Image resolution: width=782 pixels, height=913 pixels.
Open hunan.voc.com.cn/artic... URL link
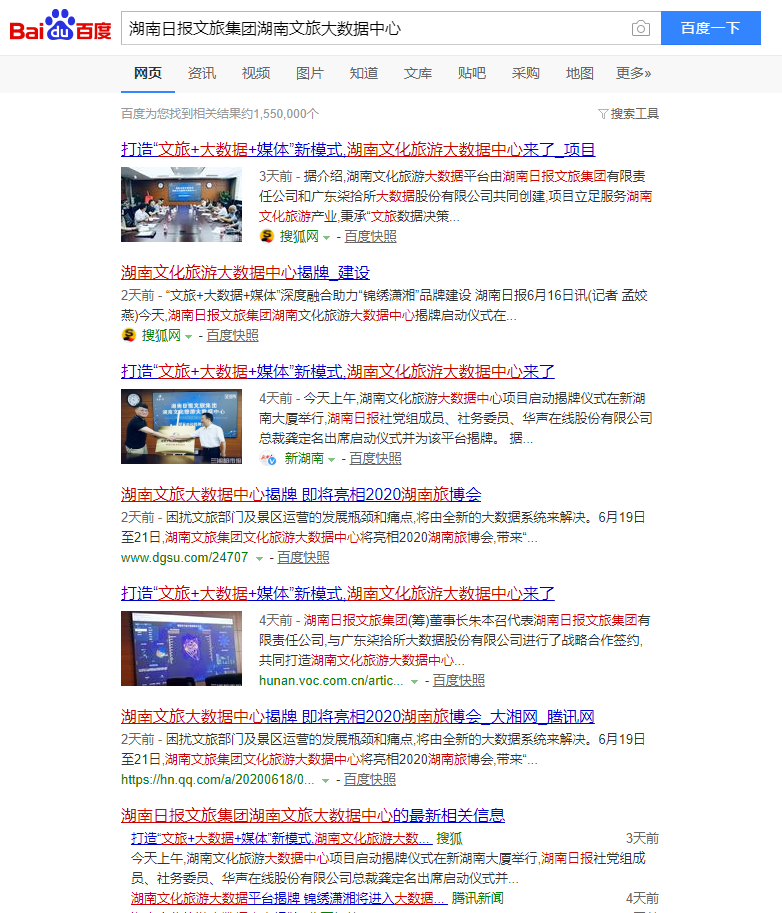click(331, 680)
